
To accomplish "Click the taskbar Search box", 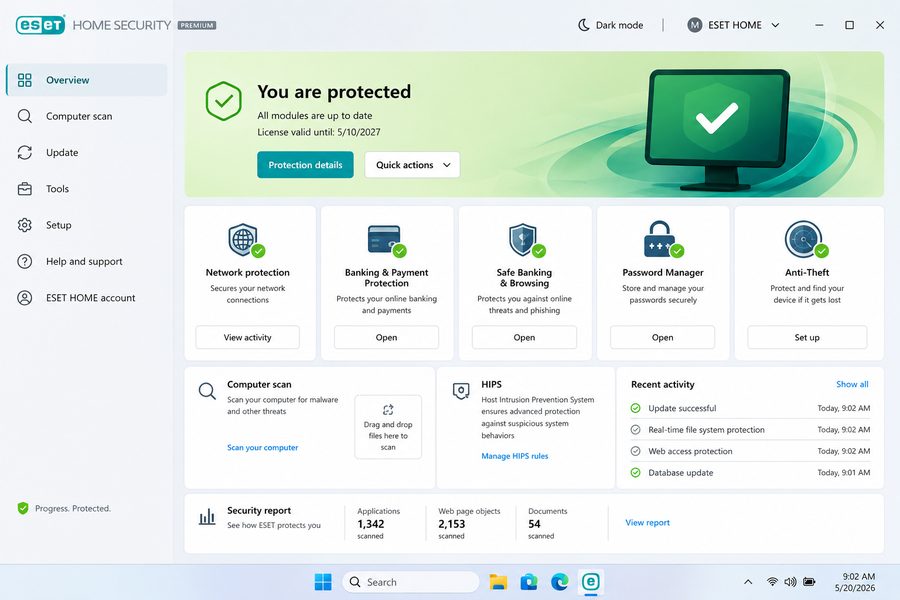I will click(x=411, y=582).
